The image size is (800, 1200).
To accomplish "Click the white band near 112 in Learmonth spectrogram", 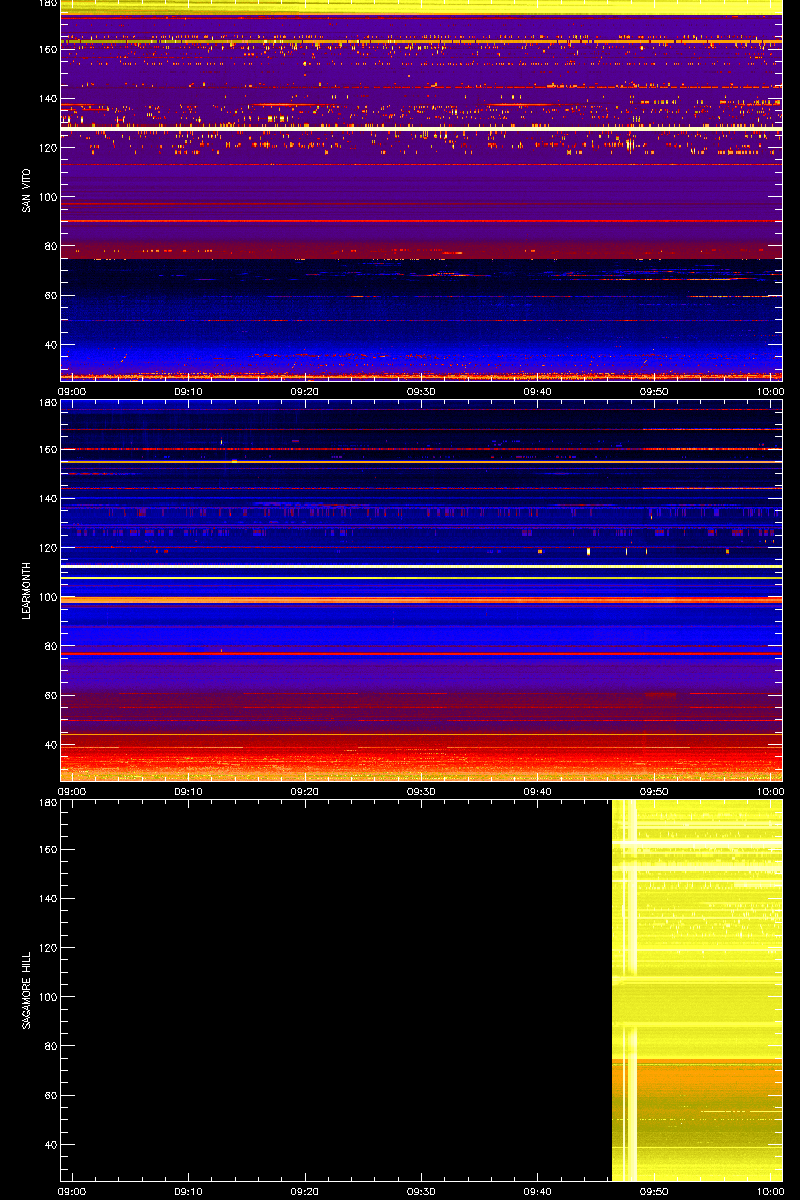I will pyautogui.click(x=421, y=567).
